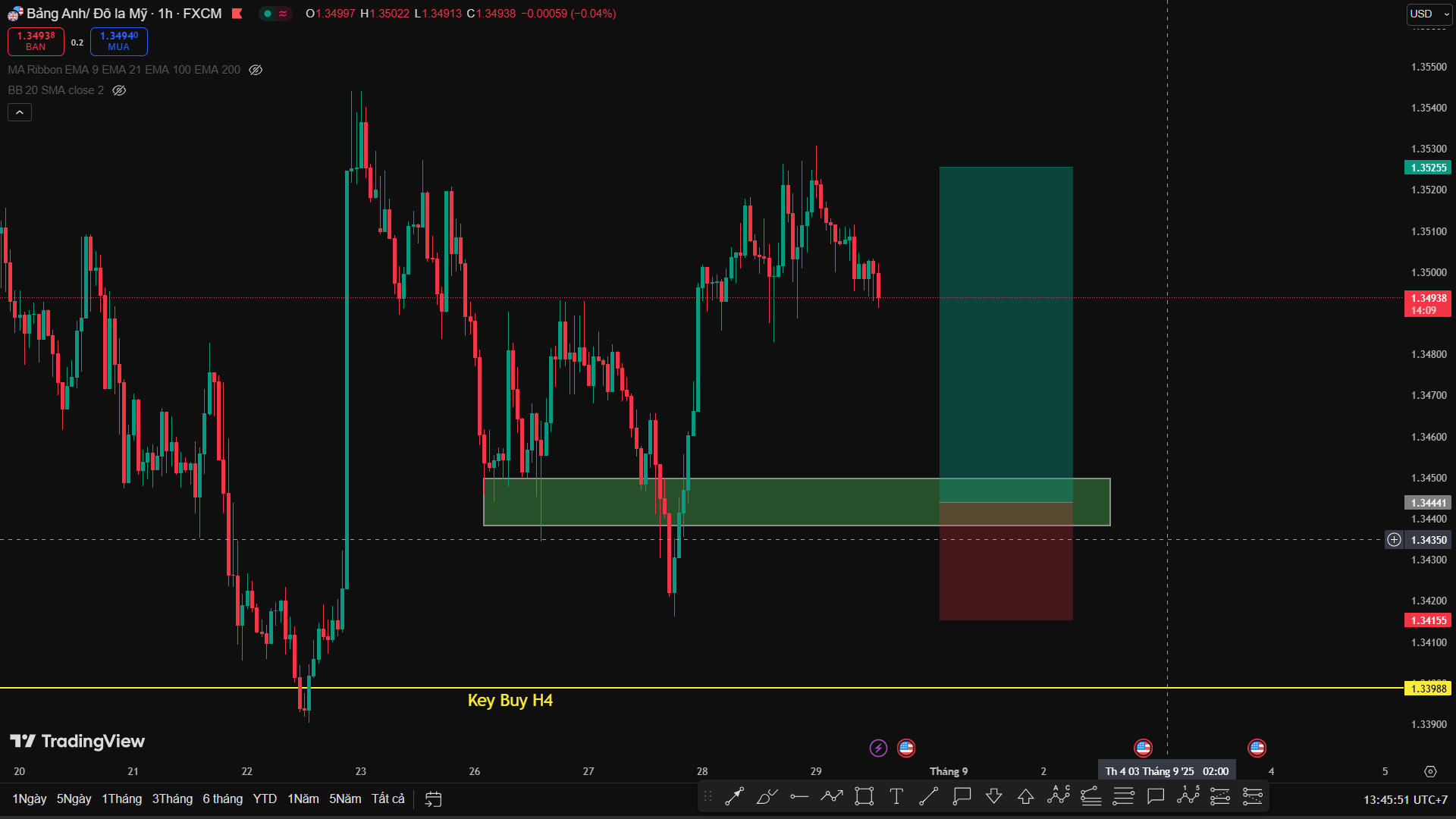Image resolution: width=1456 pixels, height=819 pixels.
Task: Select the 5Ngày time range
Action: click(x=74, y=799)
